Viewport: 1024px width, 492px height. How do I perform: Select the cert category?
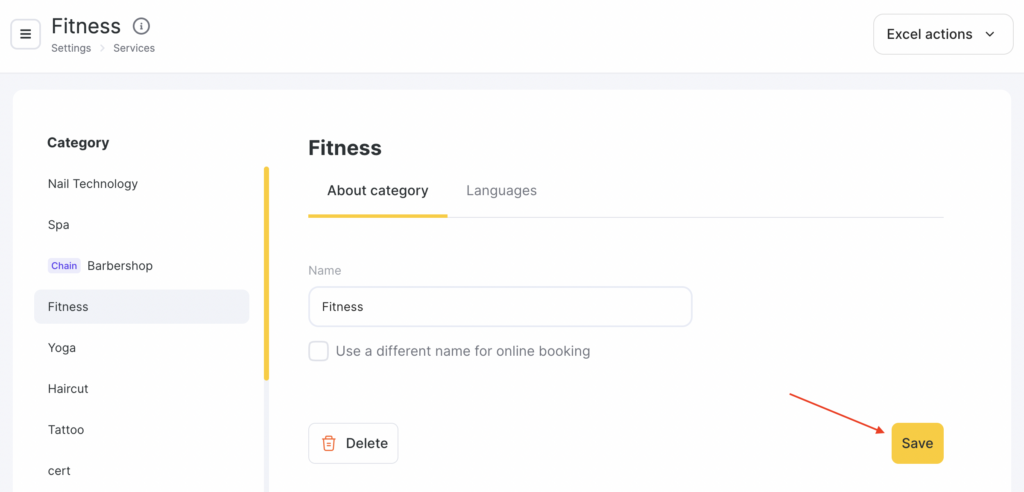click(59, 471)
